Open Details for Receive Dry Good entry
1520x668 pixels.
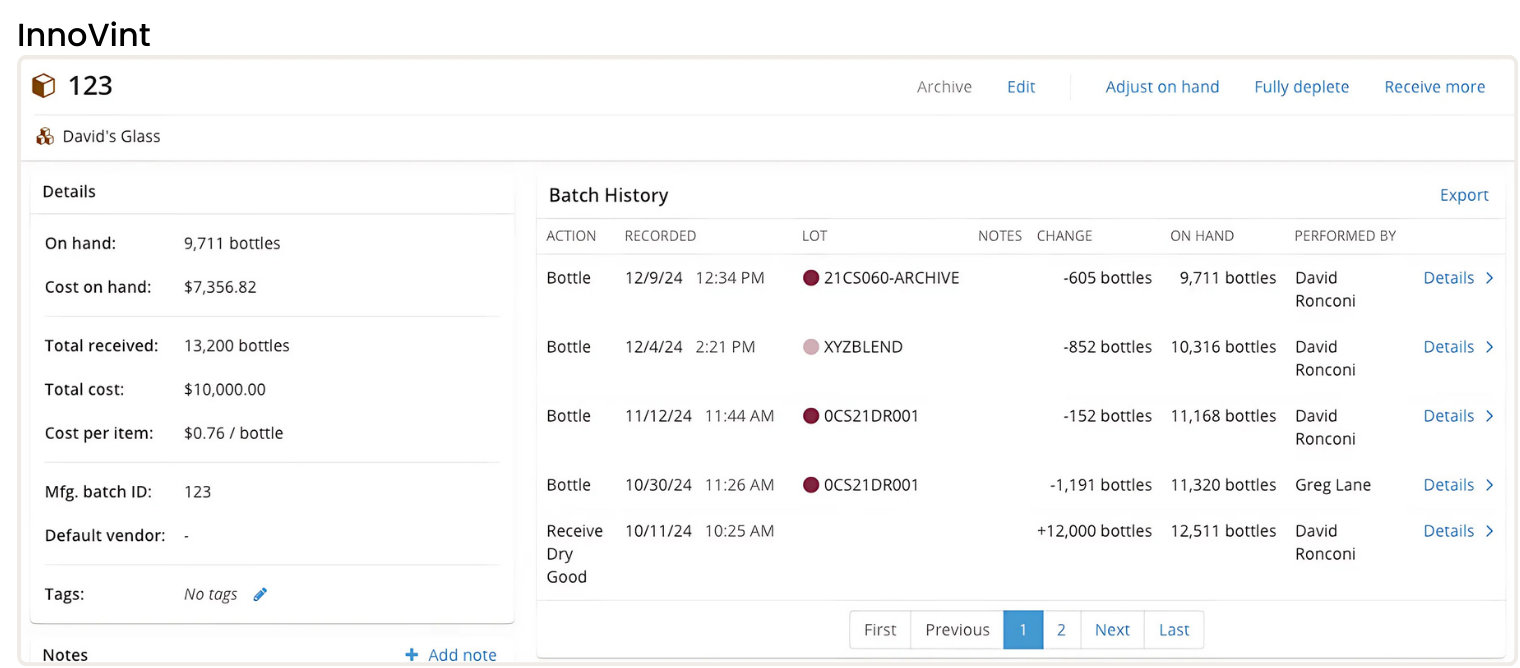coord(1448,531)
